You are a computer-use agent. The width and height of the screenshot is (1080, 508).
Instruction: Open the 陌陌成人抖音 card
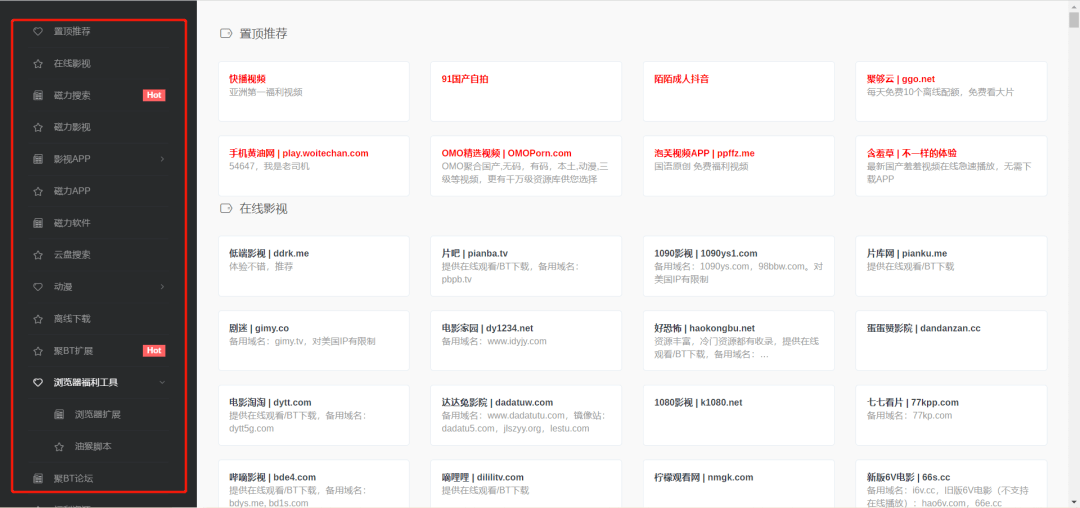pyautogui.click(x=738, y=91)
